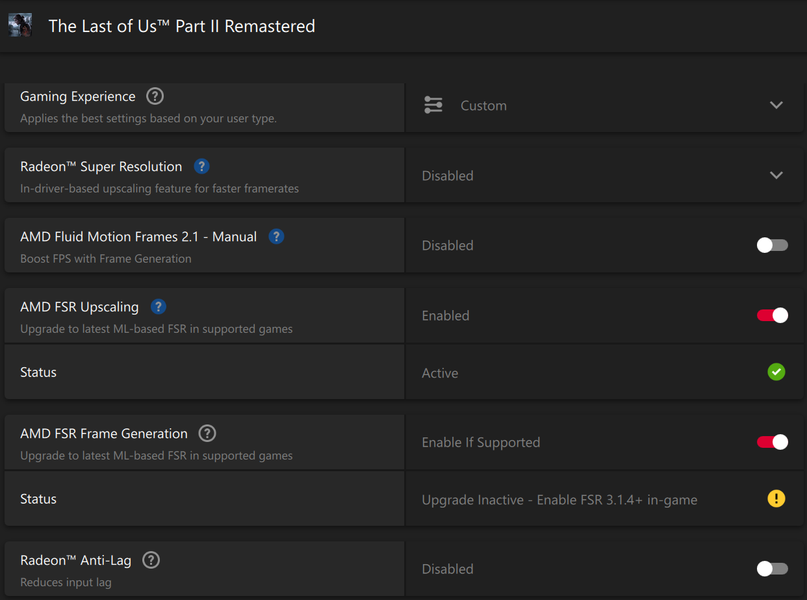
Task: Turn on the Radeon Anti-Lag switch
Action: click(x=772, y=569)
